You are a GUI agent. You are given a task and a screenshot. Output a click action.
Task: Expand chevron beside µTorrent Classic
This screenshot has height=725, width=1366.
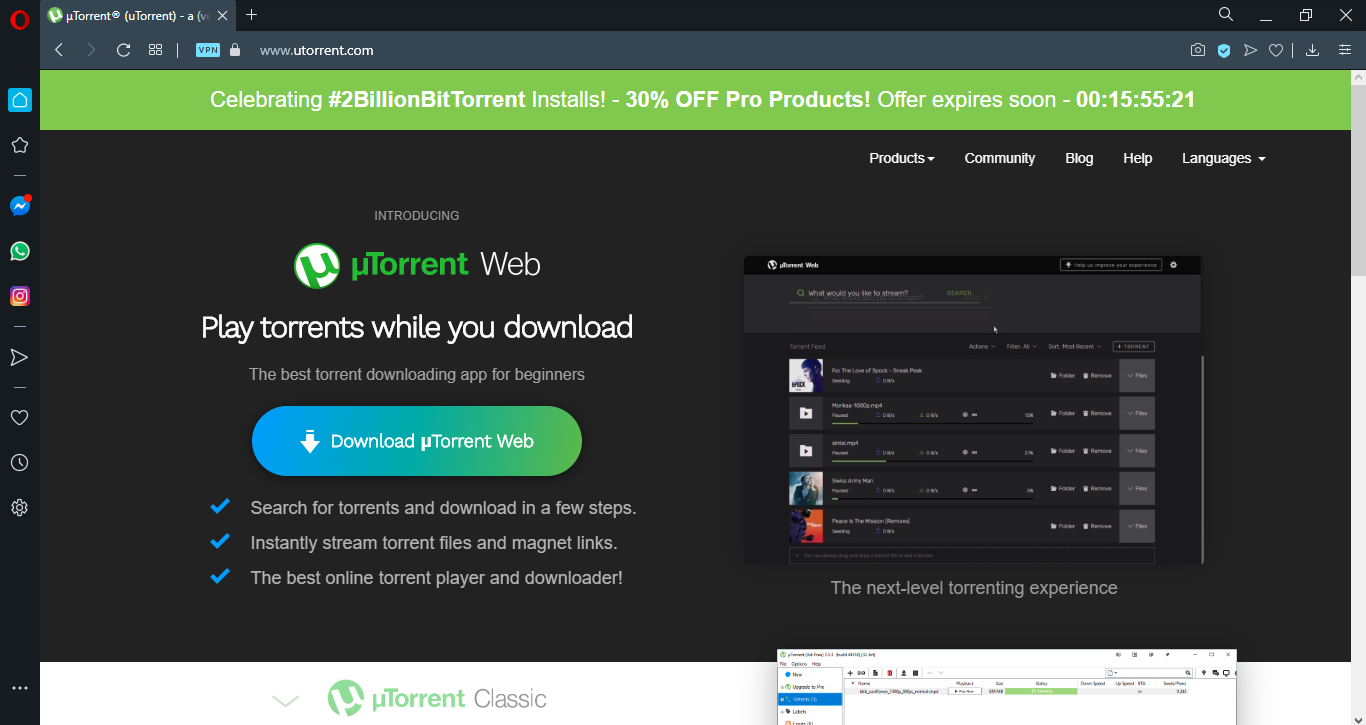click(286, 701)
